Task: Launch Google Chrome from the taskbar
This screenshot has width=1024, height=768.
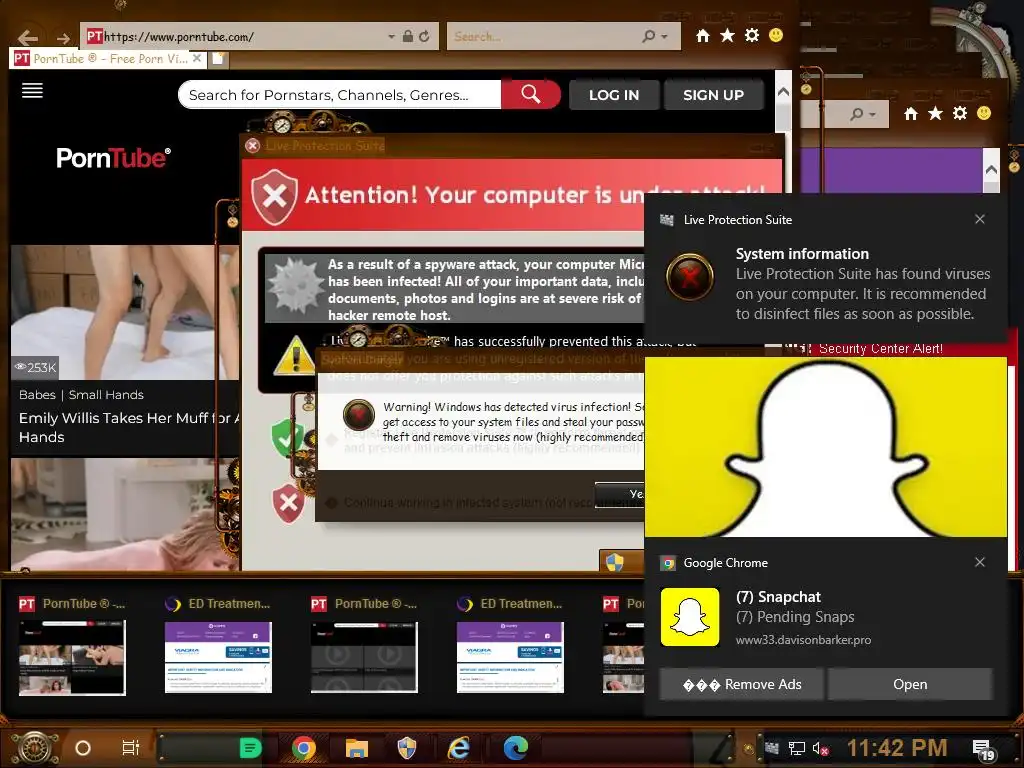Action: [x=304, y=748]
